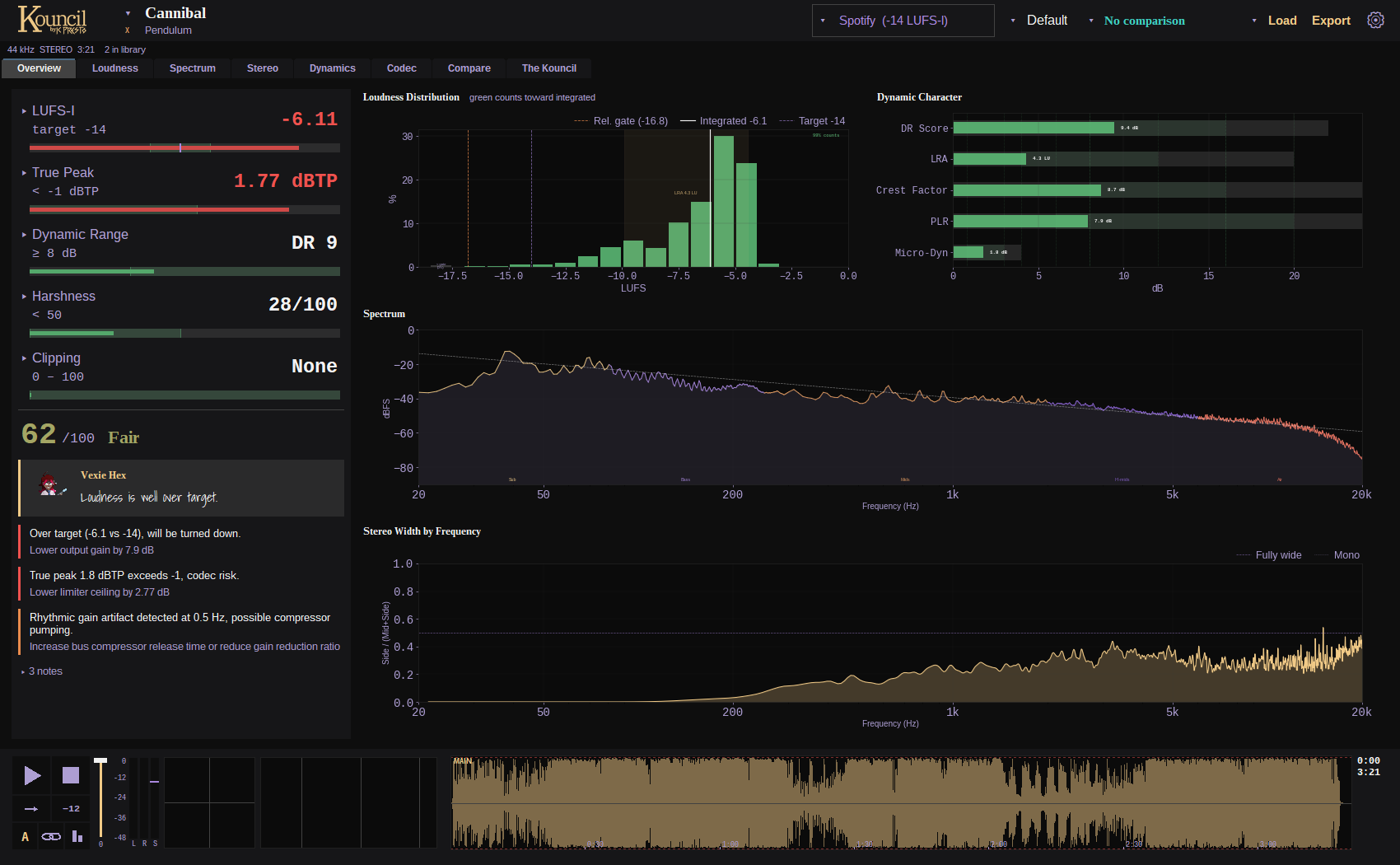Open the Default preset dropdown
The width and height of the screenshot is (1400, 865).
(x=1039, y=21)
